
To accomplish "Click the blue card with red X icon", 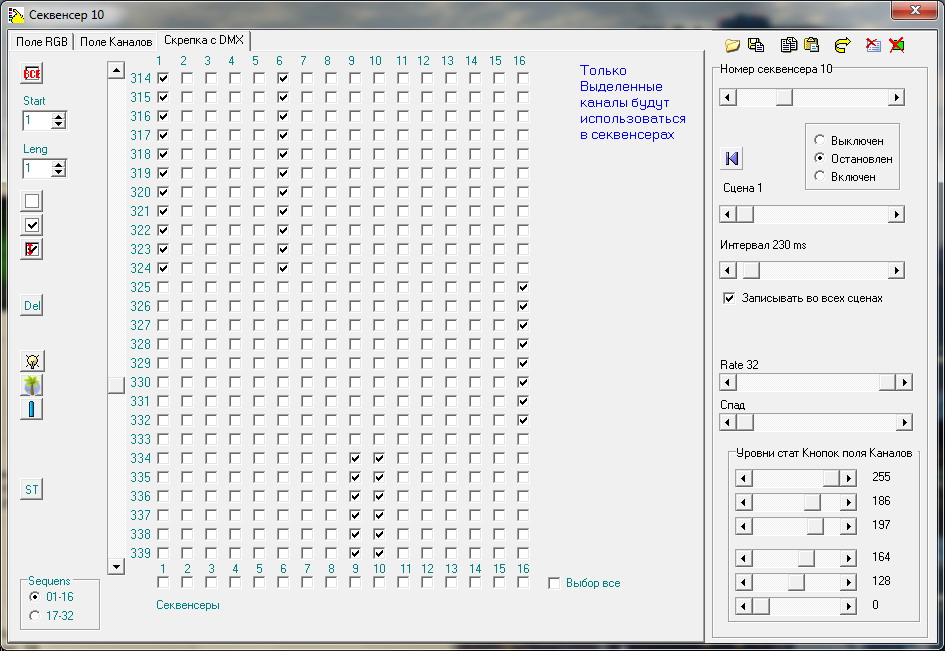I will click(x=873, y=45).
